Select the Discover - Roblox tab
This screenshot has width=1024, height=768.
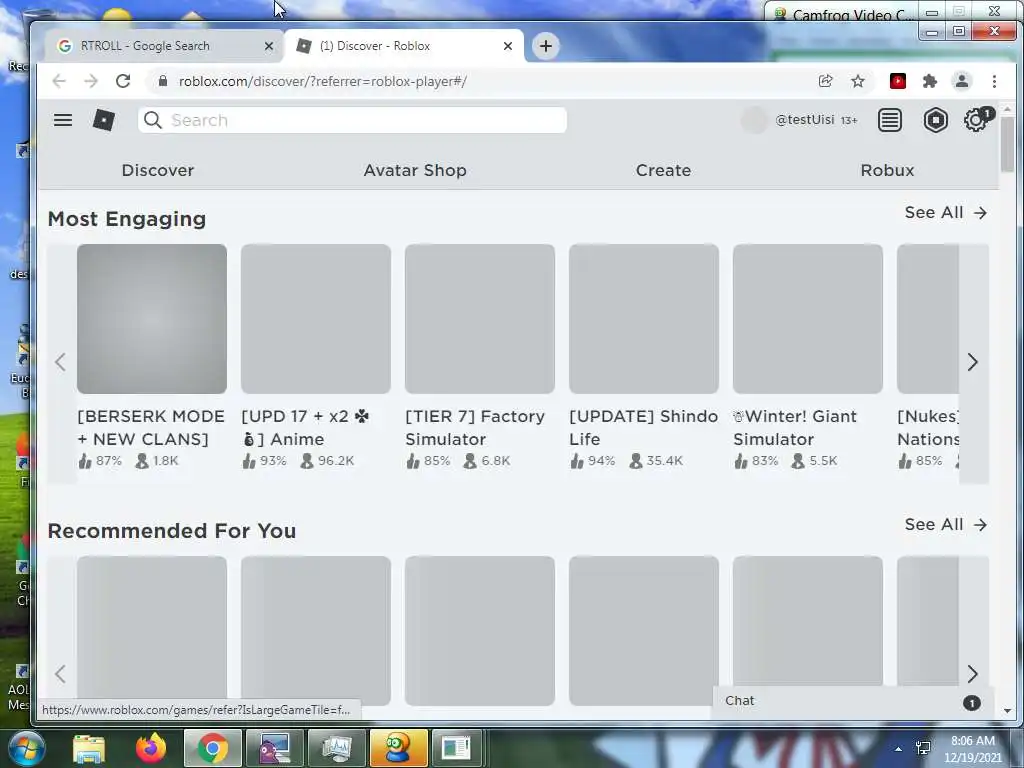[x=404, y=46]
